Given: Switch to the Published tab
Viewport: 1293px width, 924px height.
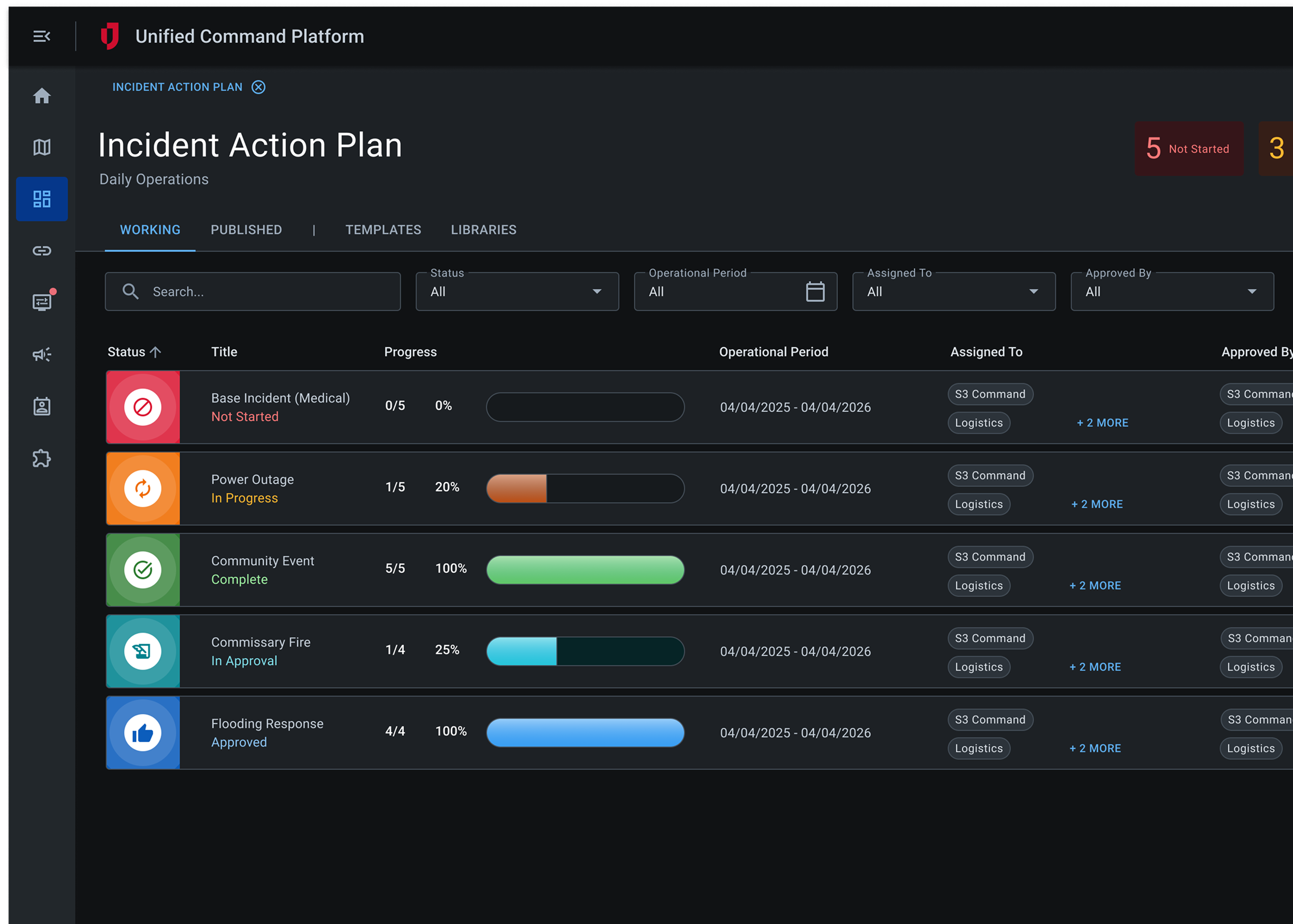Looking at the screenshot, I should tap(246, 230).
